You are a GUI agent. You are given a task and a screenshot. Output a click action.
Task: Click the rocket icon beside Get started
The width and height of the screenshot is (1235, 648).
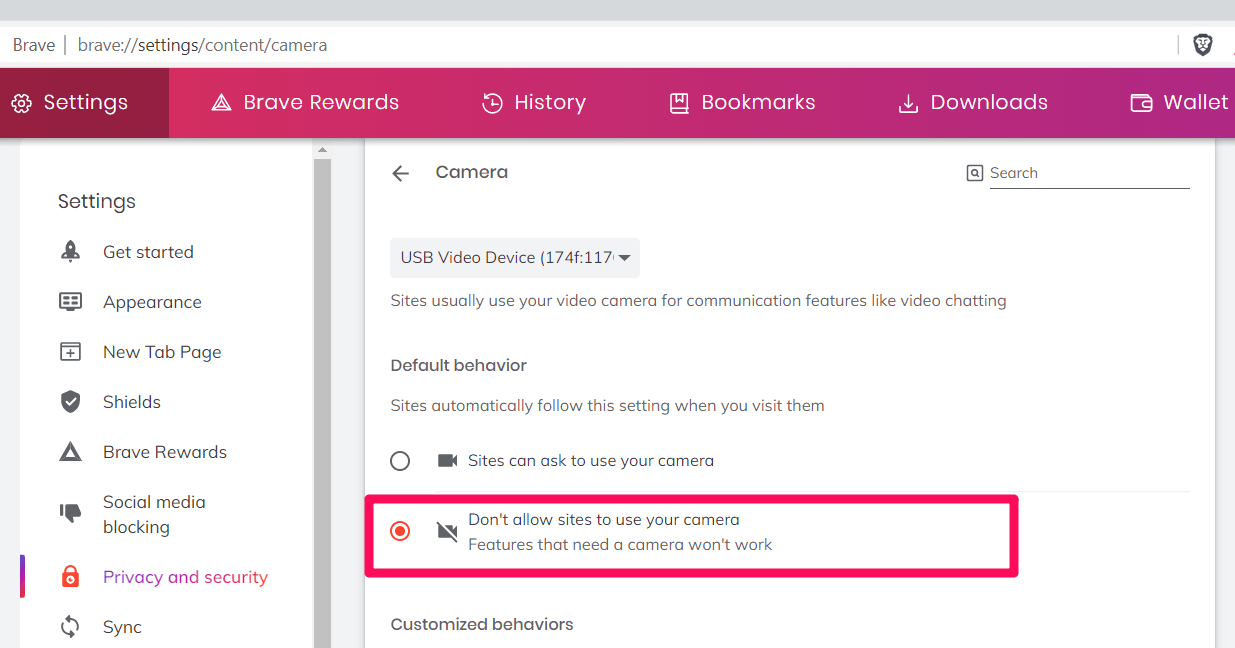(x=70, y=252)
